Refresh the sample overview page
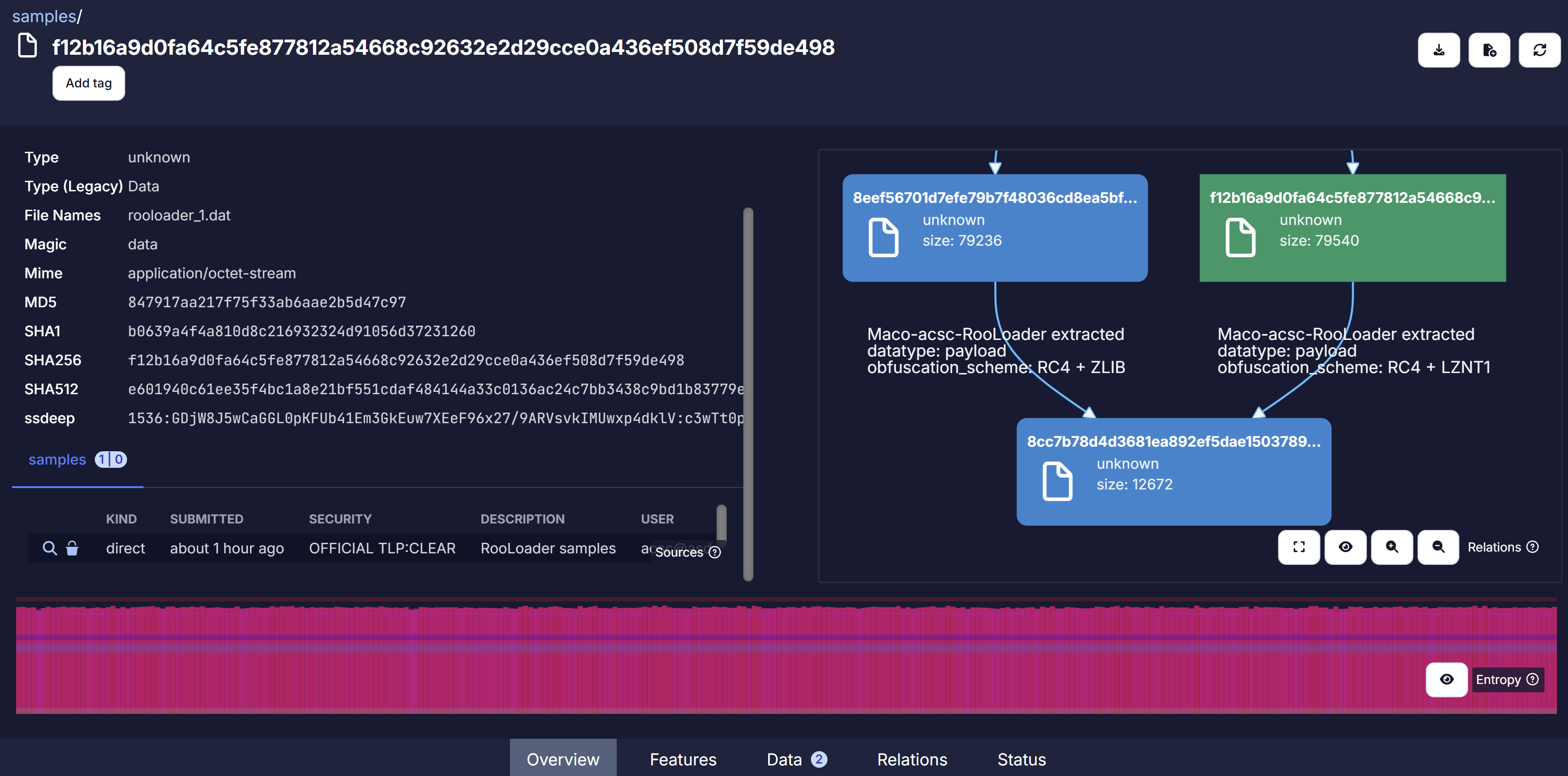Screen dimensions: 1568x776 tap(1540, 49)
